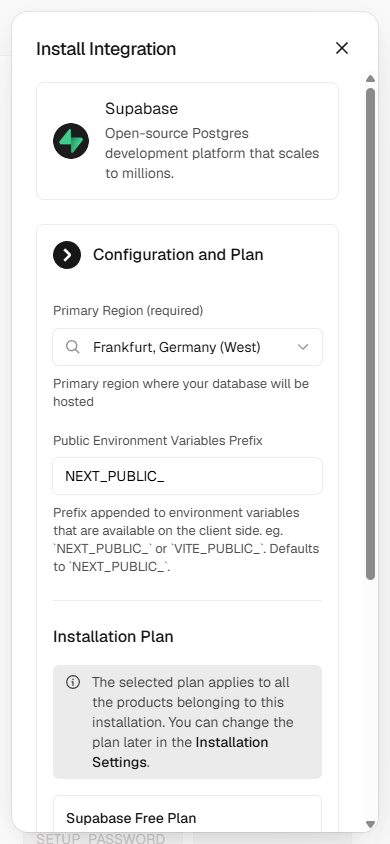
Task: Open the Primary Region dropdown
Action: (x=187, y=347)
